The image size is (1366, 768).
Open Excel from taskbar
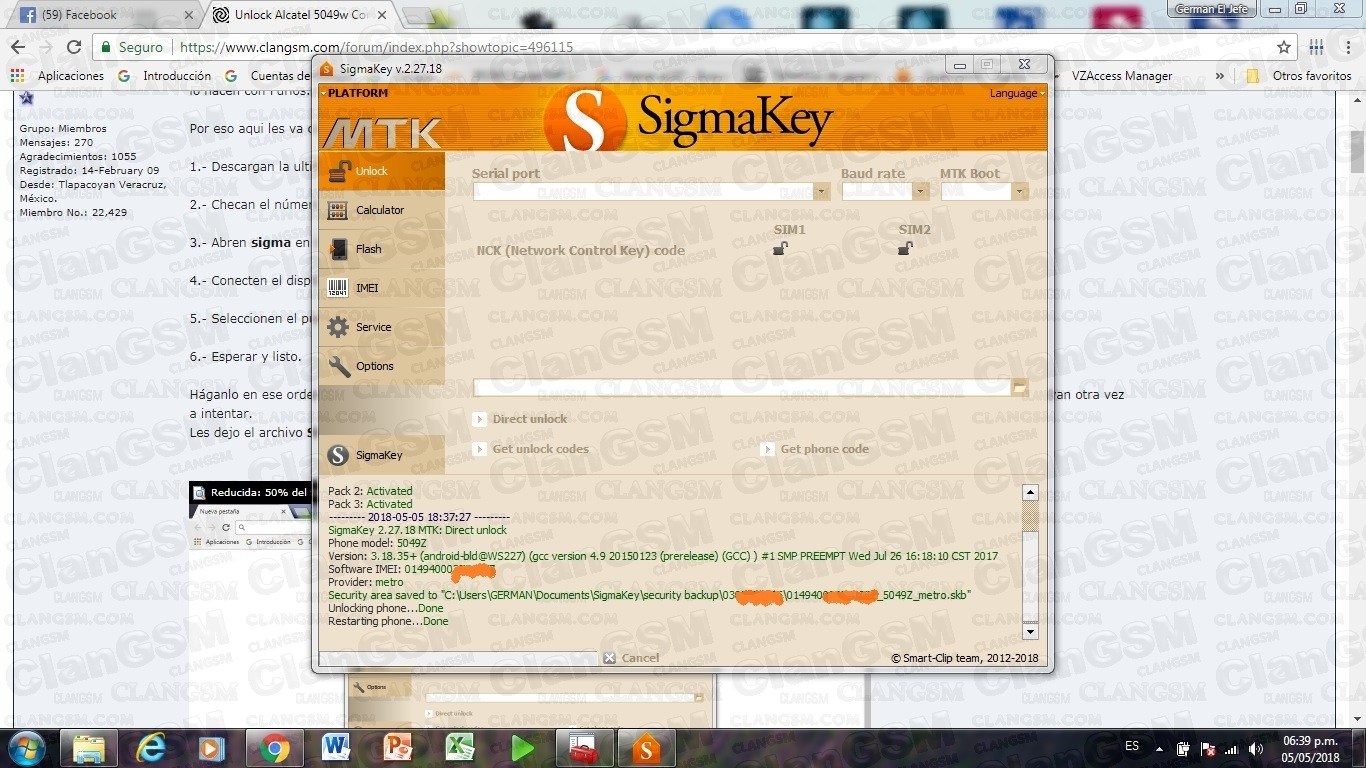click(460, 748)
